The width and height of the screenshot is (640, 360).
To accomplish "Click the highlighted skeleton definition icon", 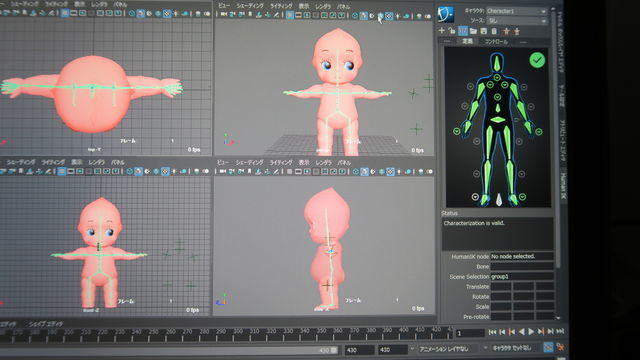I will [x=462, y=31].
